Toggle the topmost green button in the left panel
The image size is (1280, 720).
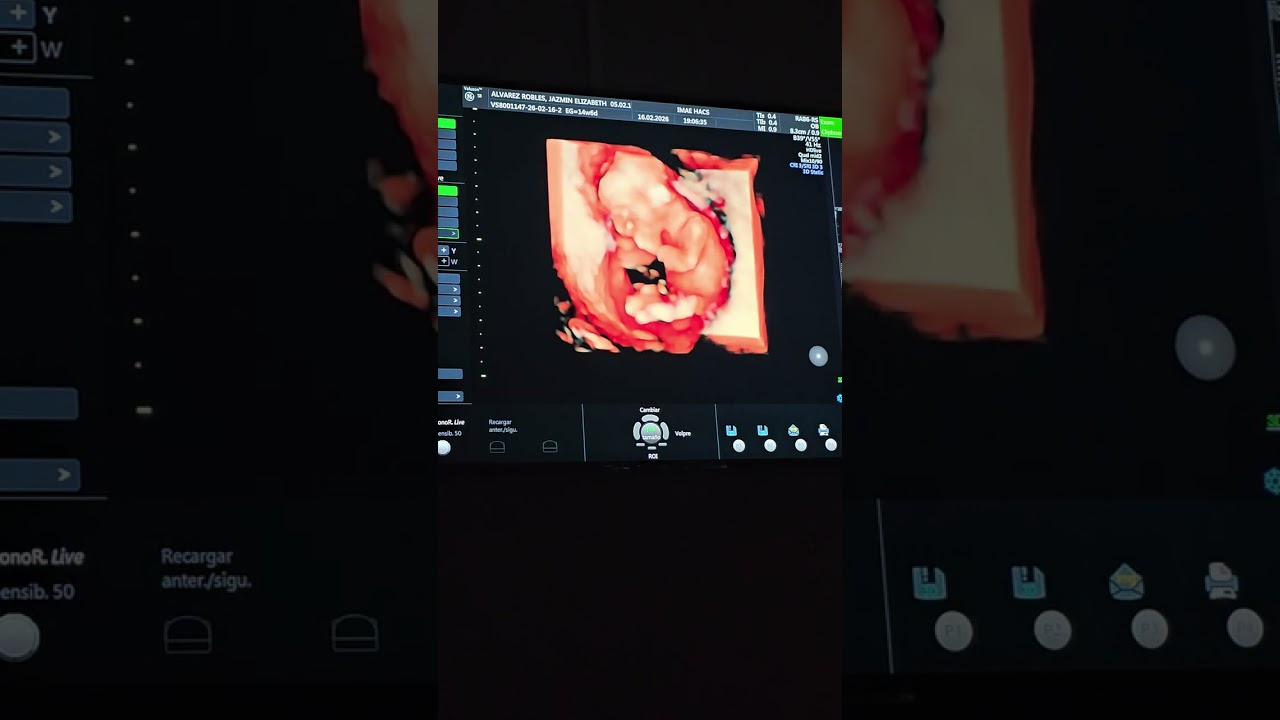(447, 123)
